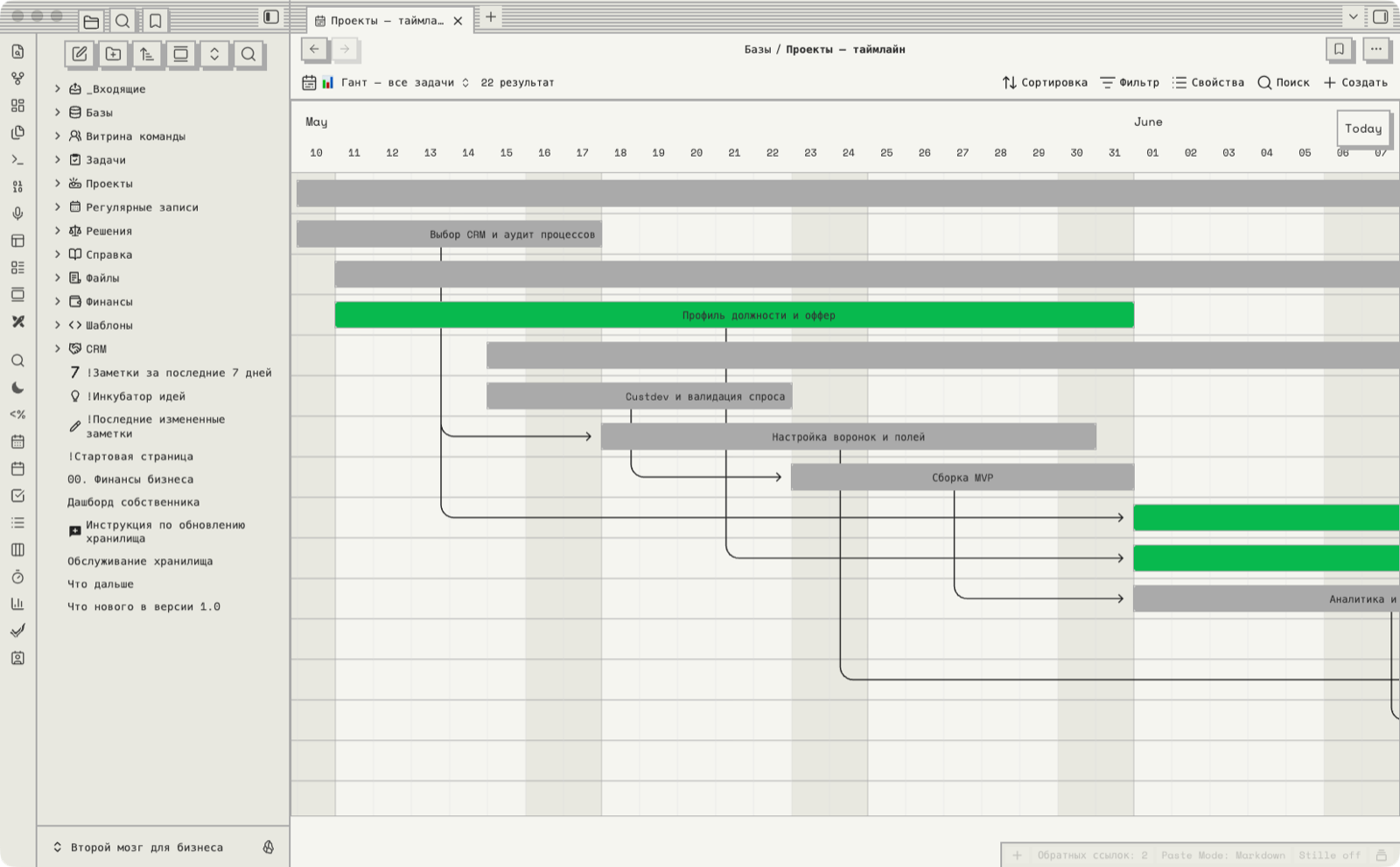1400x867 pixels.
Task: Open the search magnifier ribbon icon
Action: (17, 360)
